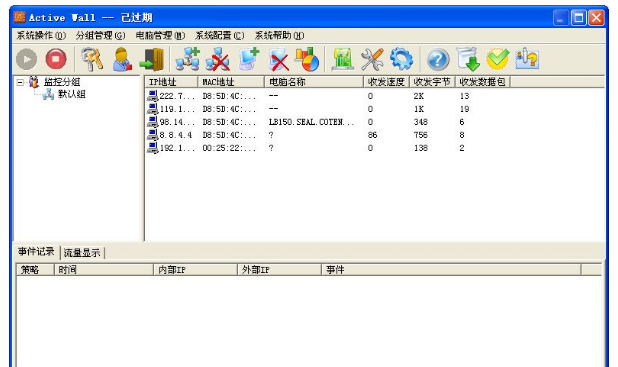618x367 pixels.
Task: Stop monitoring with the red stop button
Action: [56, 59]
